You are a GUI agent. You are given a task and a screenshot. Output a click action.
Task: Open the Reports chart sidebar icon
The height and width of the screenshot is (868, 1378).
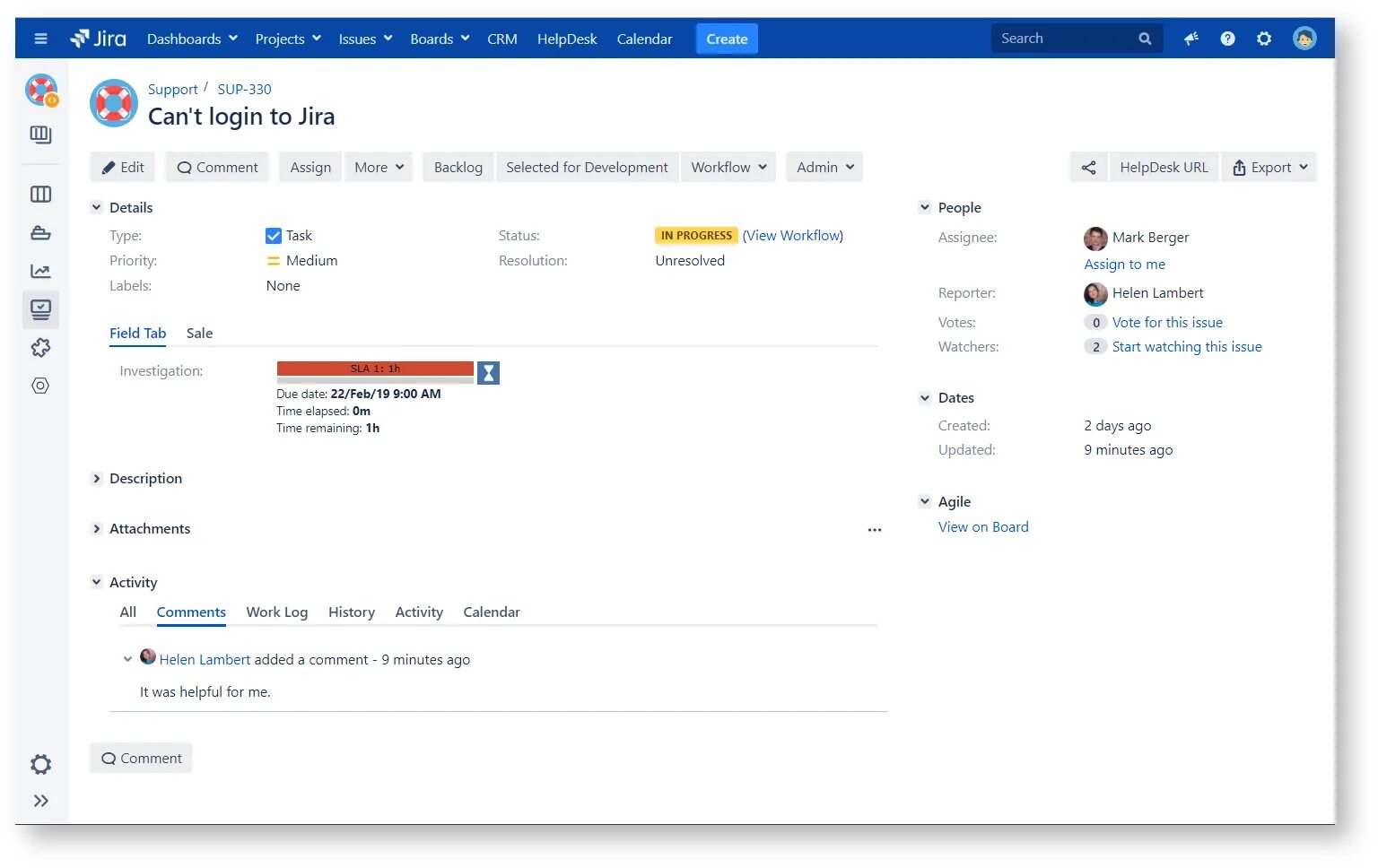(x=40, y=271)
